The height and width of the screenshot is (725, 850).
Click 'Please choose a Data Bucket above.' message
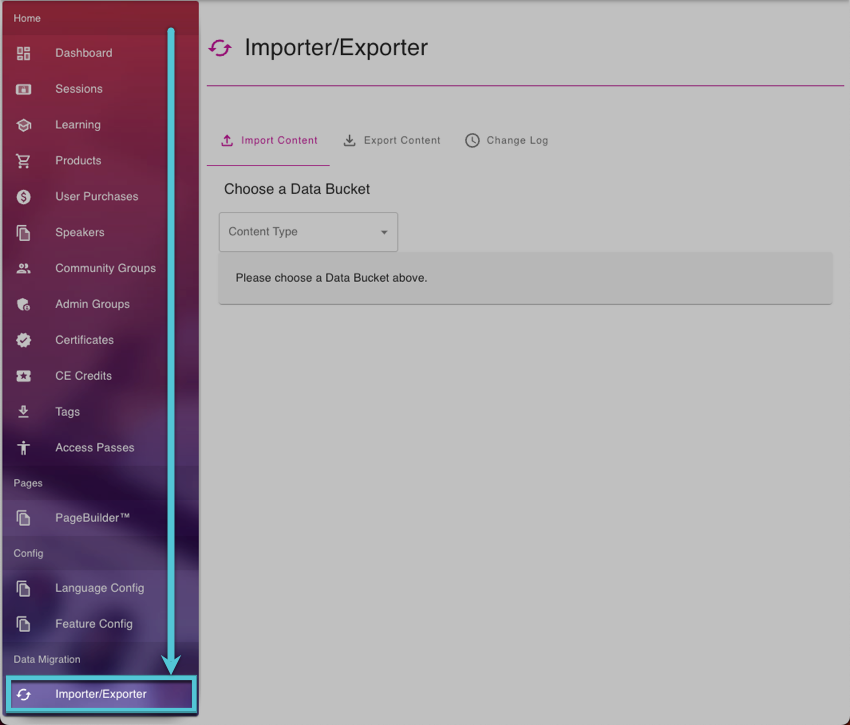coord(331,278)
